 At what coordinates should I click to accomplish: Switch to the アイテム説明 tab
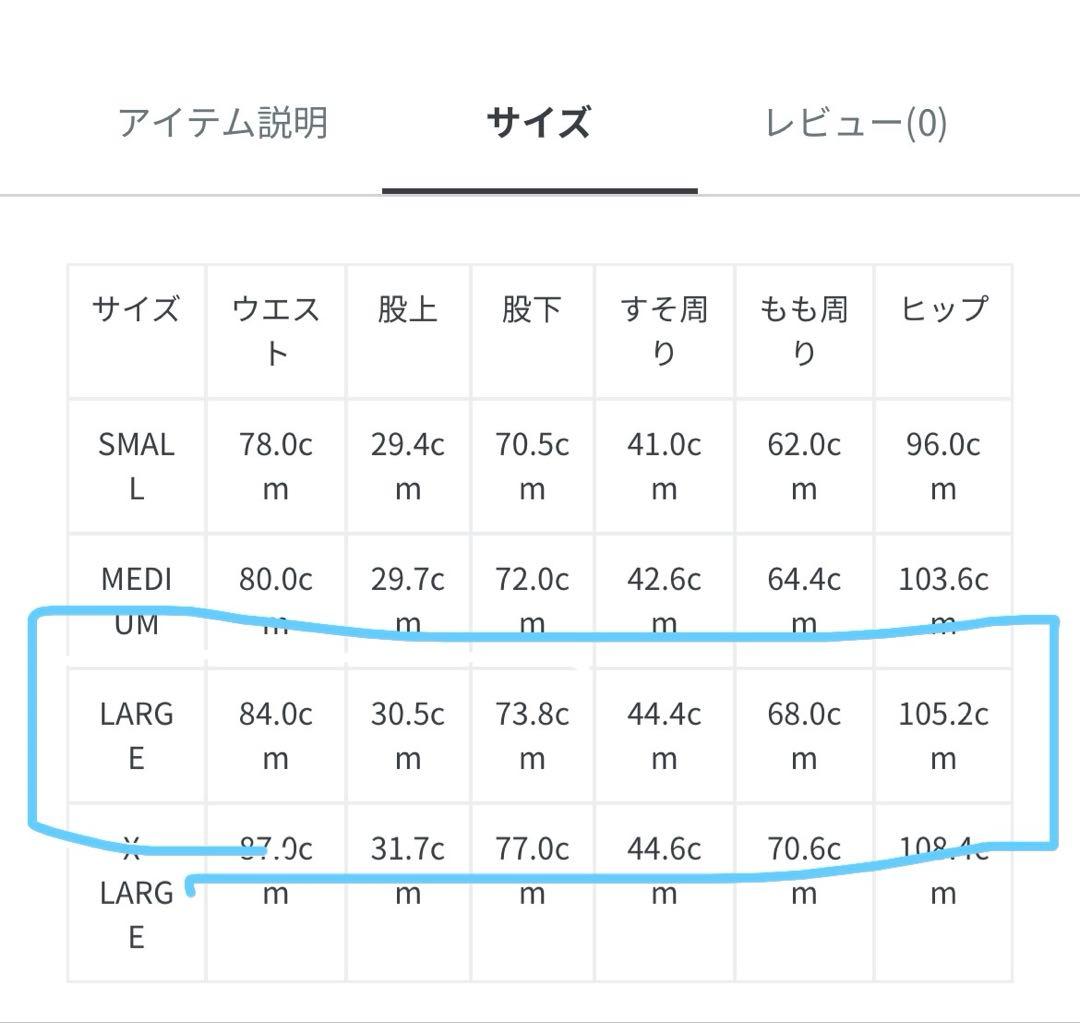[225, 122]
